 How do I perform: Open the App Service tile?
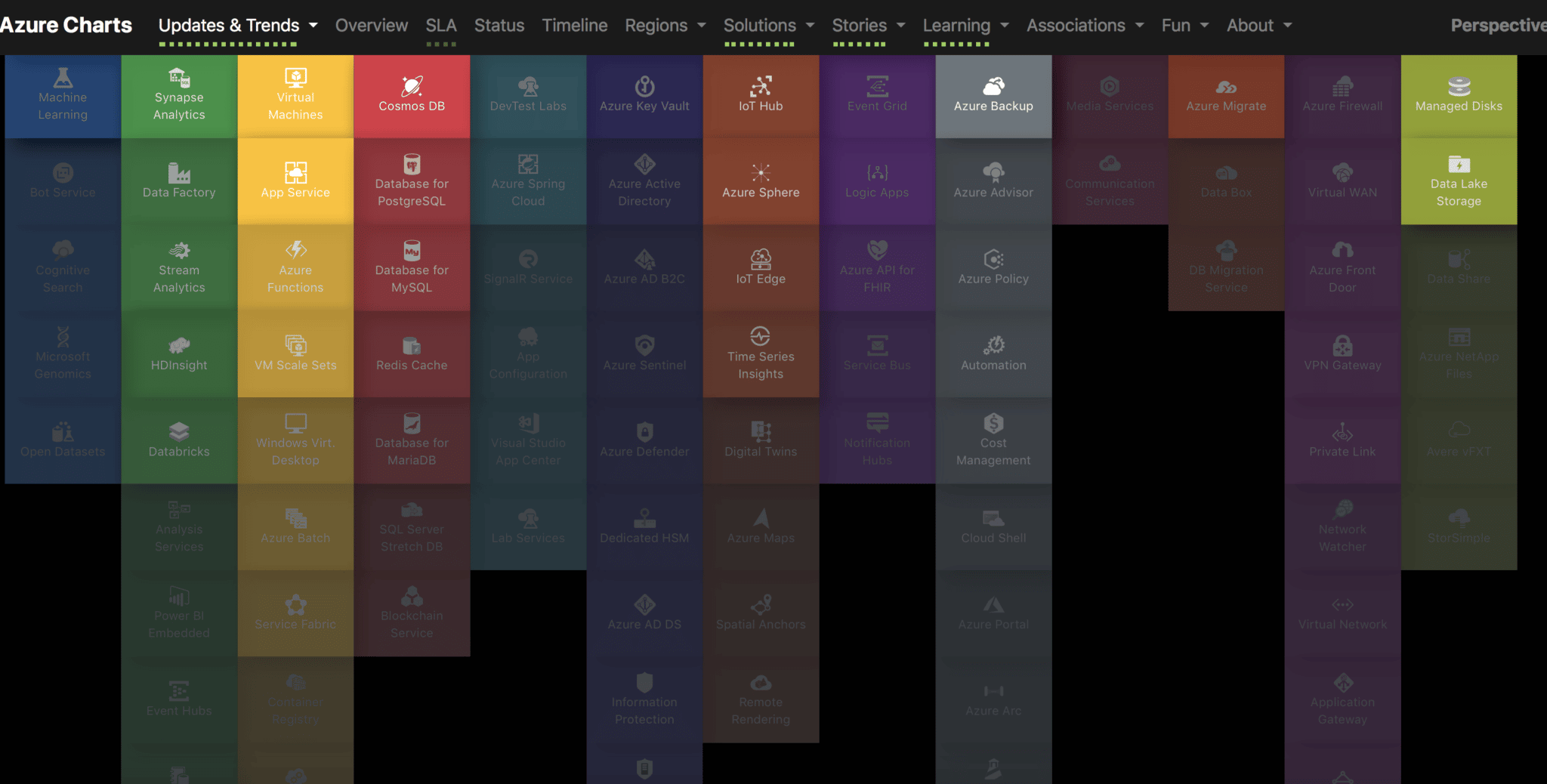click(x=295, y=181)
